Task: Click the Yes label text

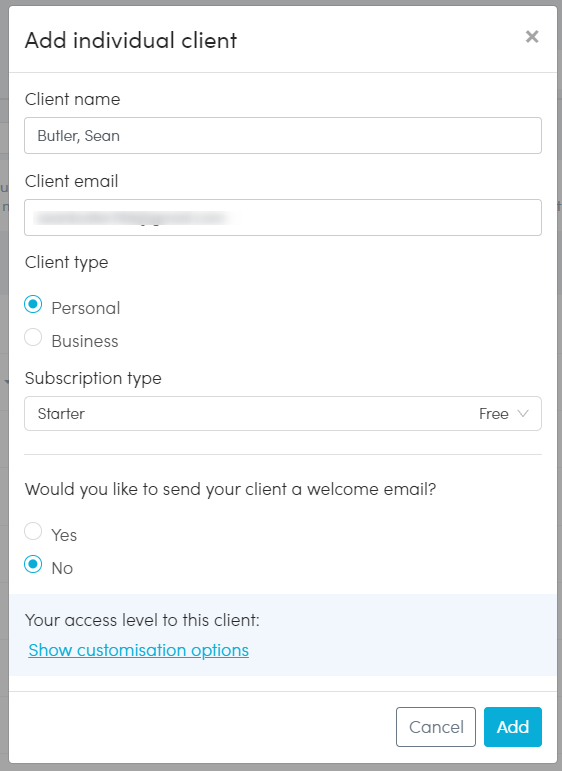Action: [64, 535]
